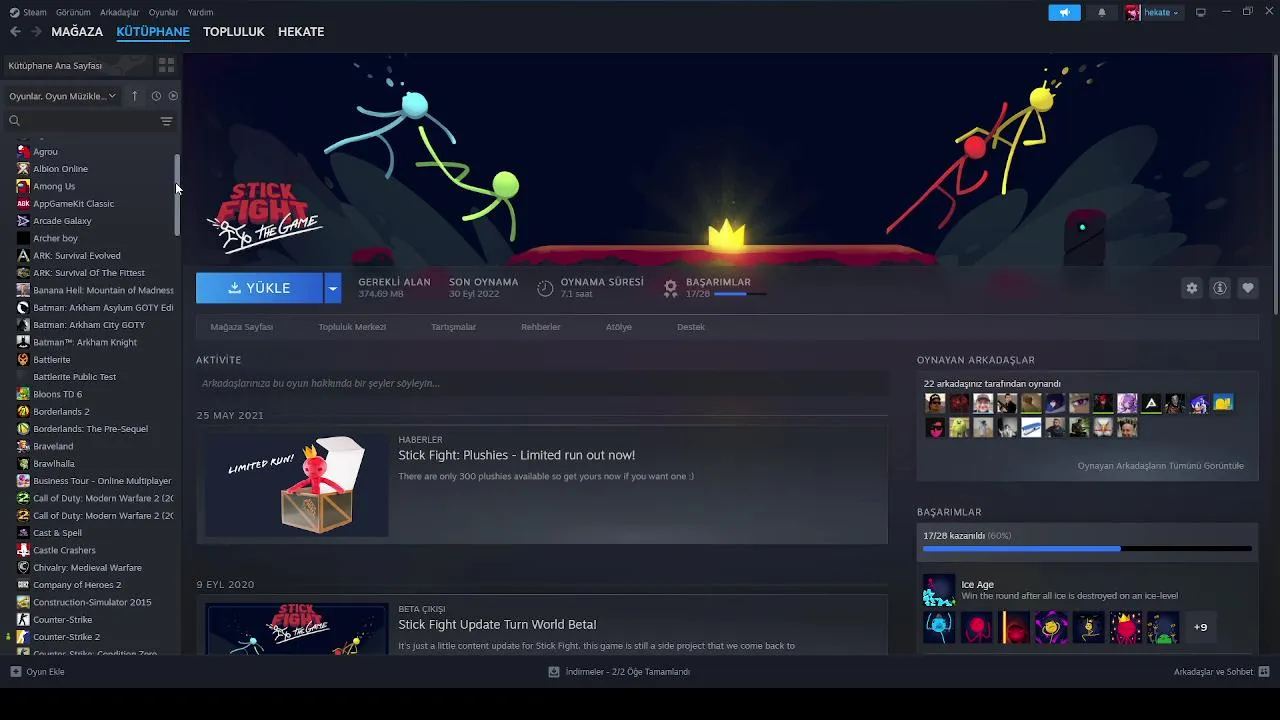This screenshot has width=1280, height=720.
Task: Open the Tartışmalar link
Action: click(x=453, y=327)
